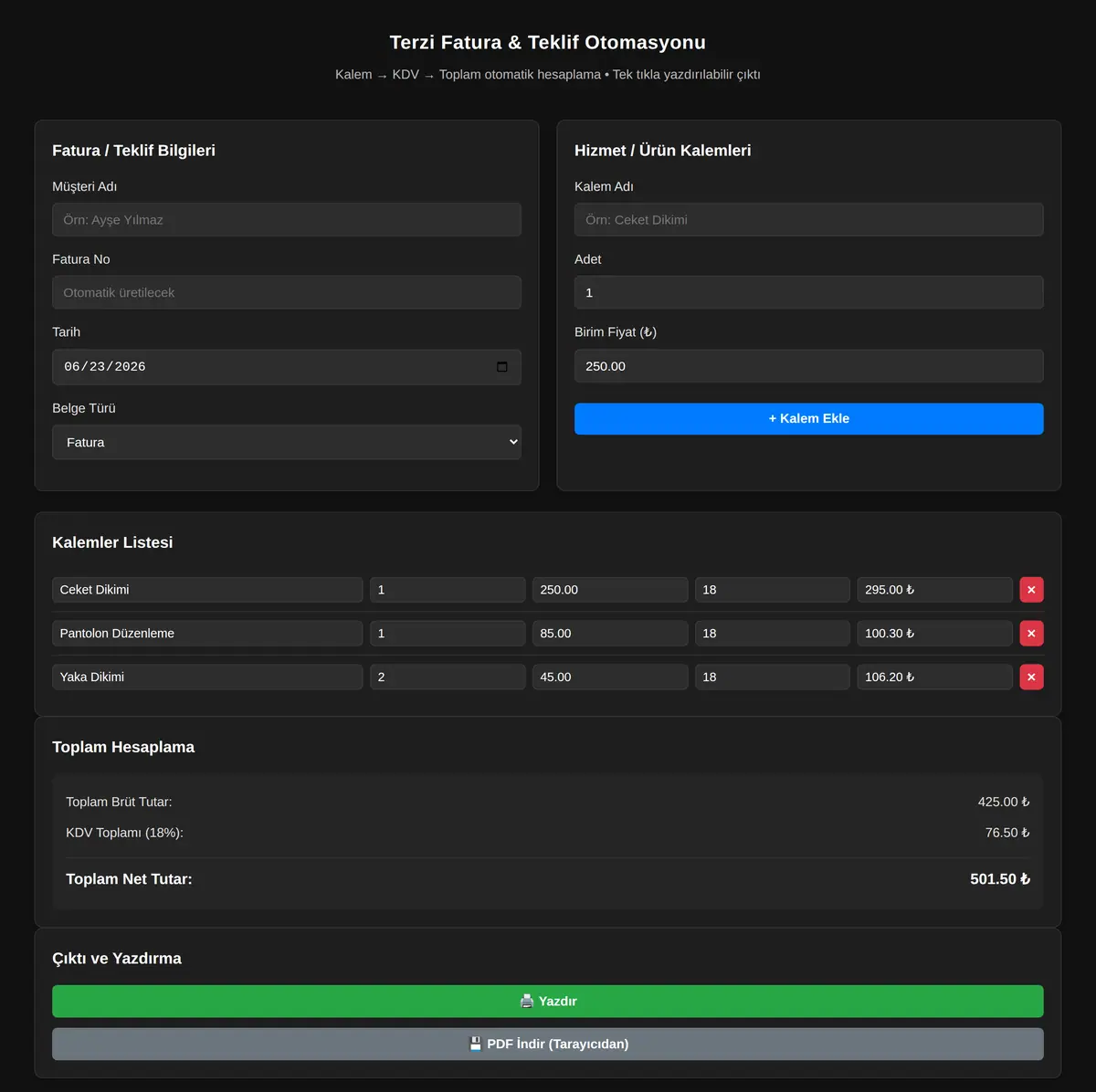Image resolution: width=1096 pixels, height=1092 pixels.
Task: Delete the Ceket Dikimi row
Action: (1031, 590)
